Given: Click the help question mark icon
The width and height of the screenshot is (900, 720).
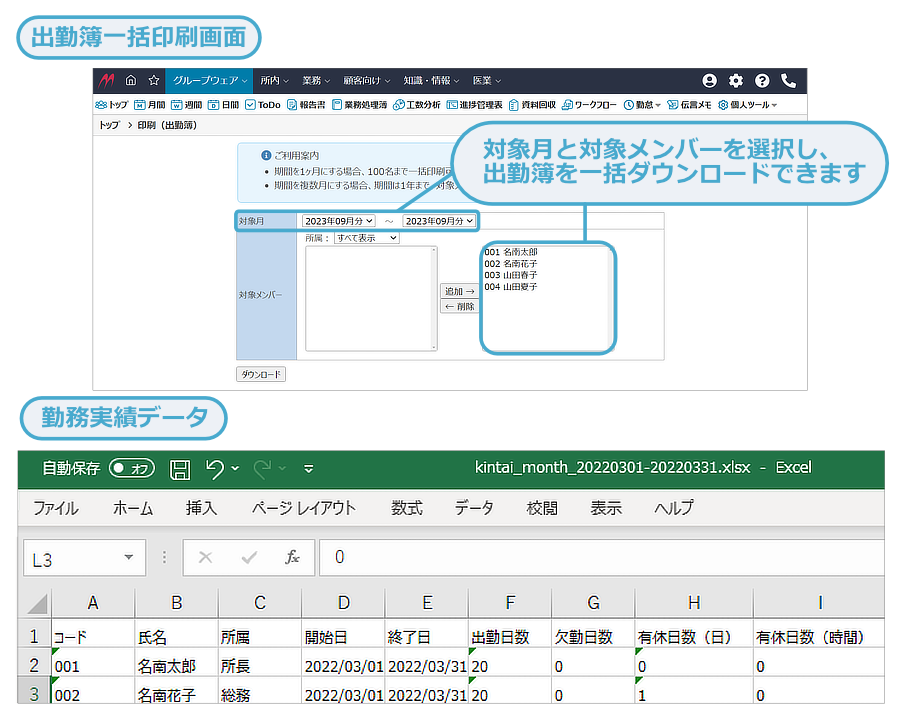Looking at the screenshot, I should 762,81.
